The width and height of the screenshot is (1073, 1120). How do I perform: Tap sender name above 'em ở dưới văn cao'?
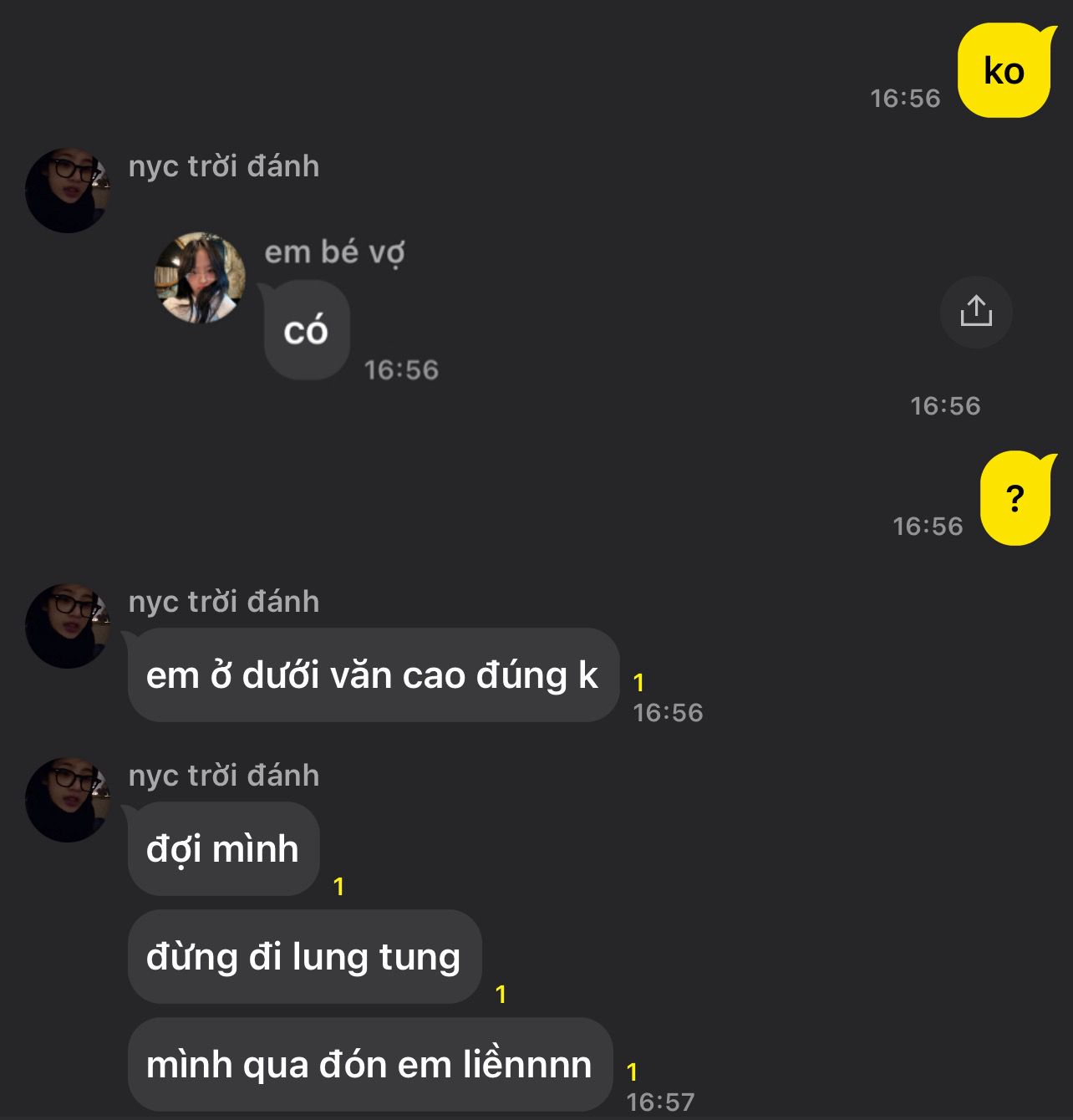[224, 601]
